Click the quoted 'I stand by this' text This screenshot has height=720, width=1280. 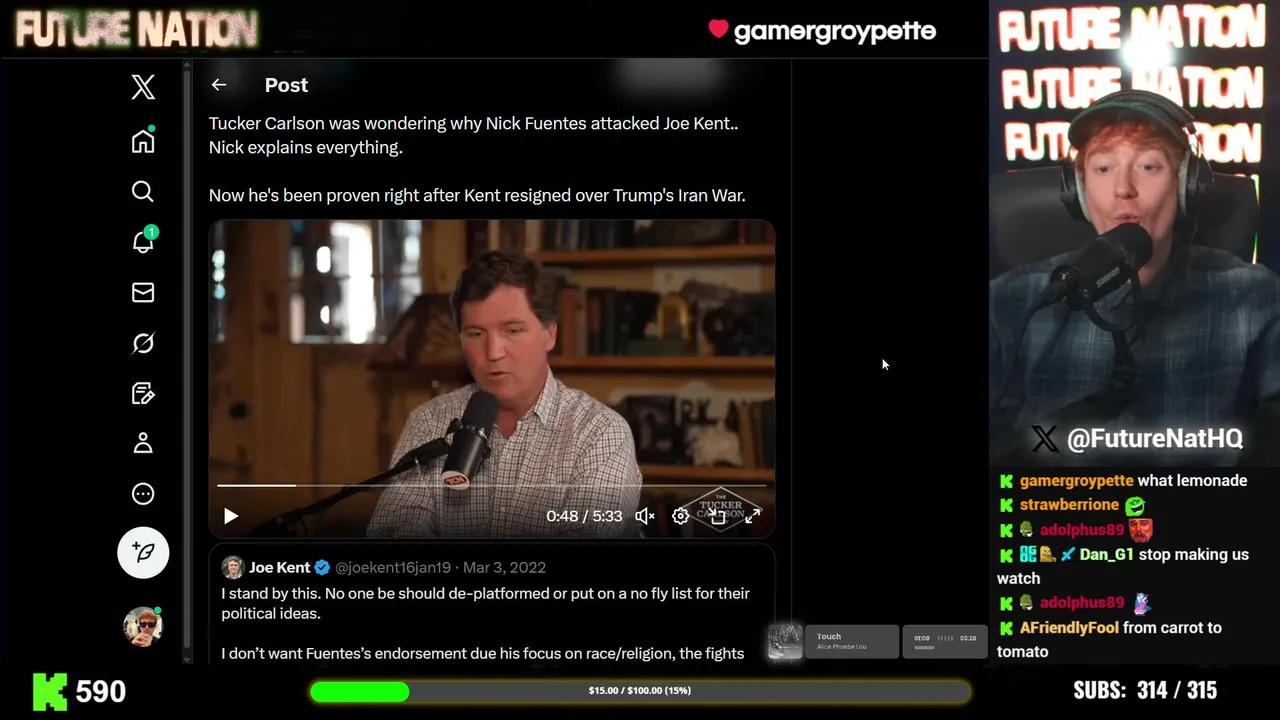pyautogui.click(x=485, y=603)
